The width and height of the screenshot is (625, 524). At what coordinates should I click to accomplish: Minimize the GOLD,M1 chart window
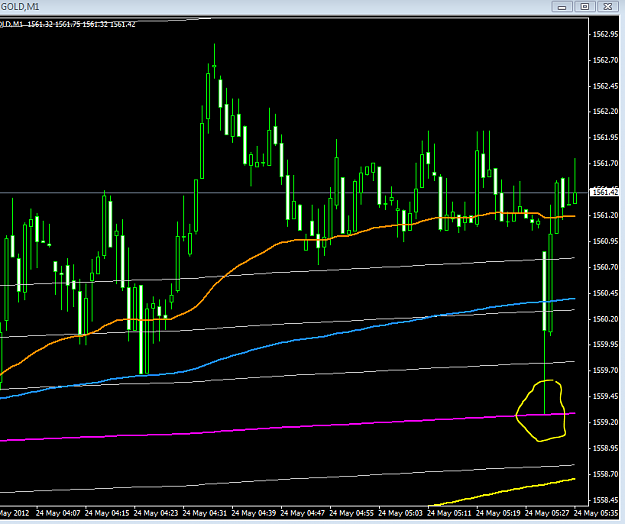point(562,6)
